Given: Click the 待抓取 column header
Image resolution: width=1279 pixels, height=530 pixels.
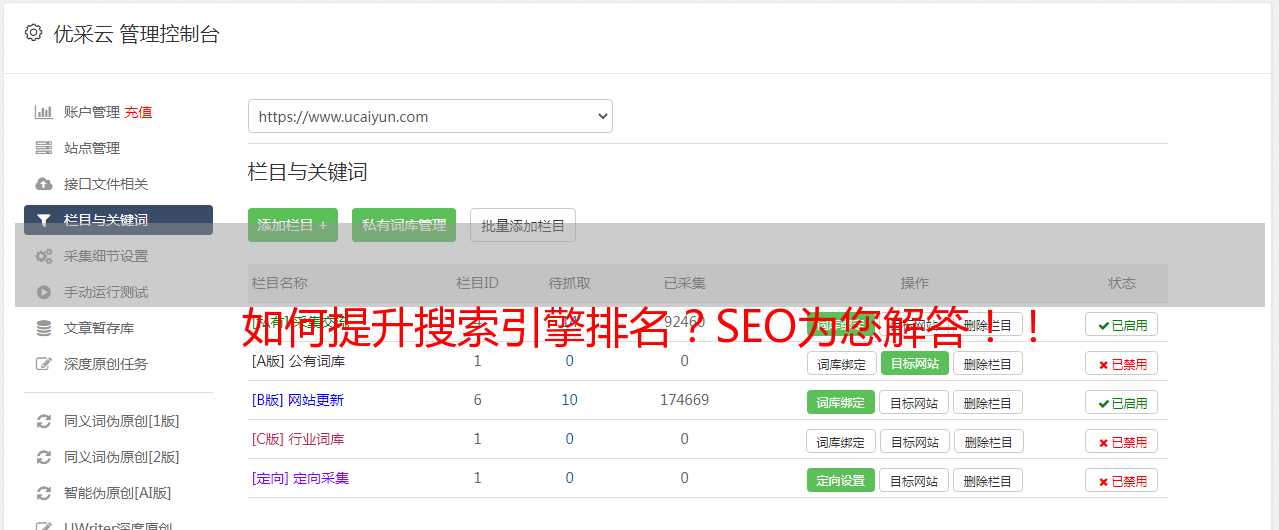Looking at the screenshot, I should click(x=569, y=283).
